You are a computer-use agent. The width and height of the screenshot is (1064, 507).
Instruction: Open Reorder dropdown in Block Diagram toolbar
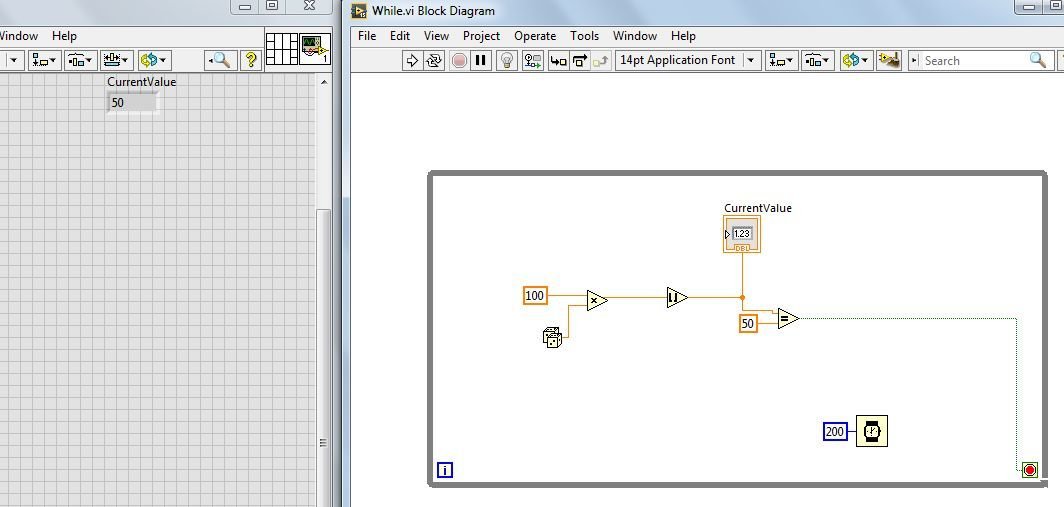pos(856,60)
